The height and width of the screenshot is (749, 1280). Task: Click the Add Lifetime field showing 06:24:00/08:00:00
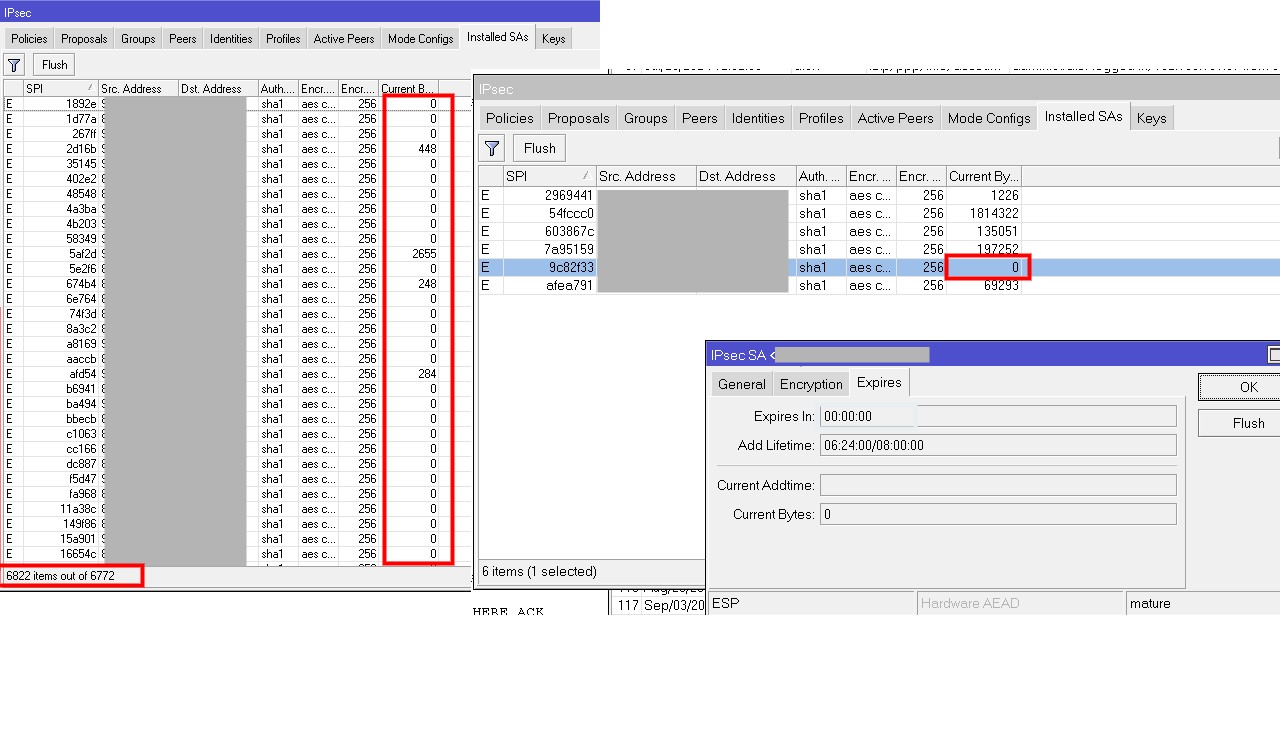pos(998,445)
